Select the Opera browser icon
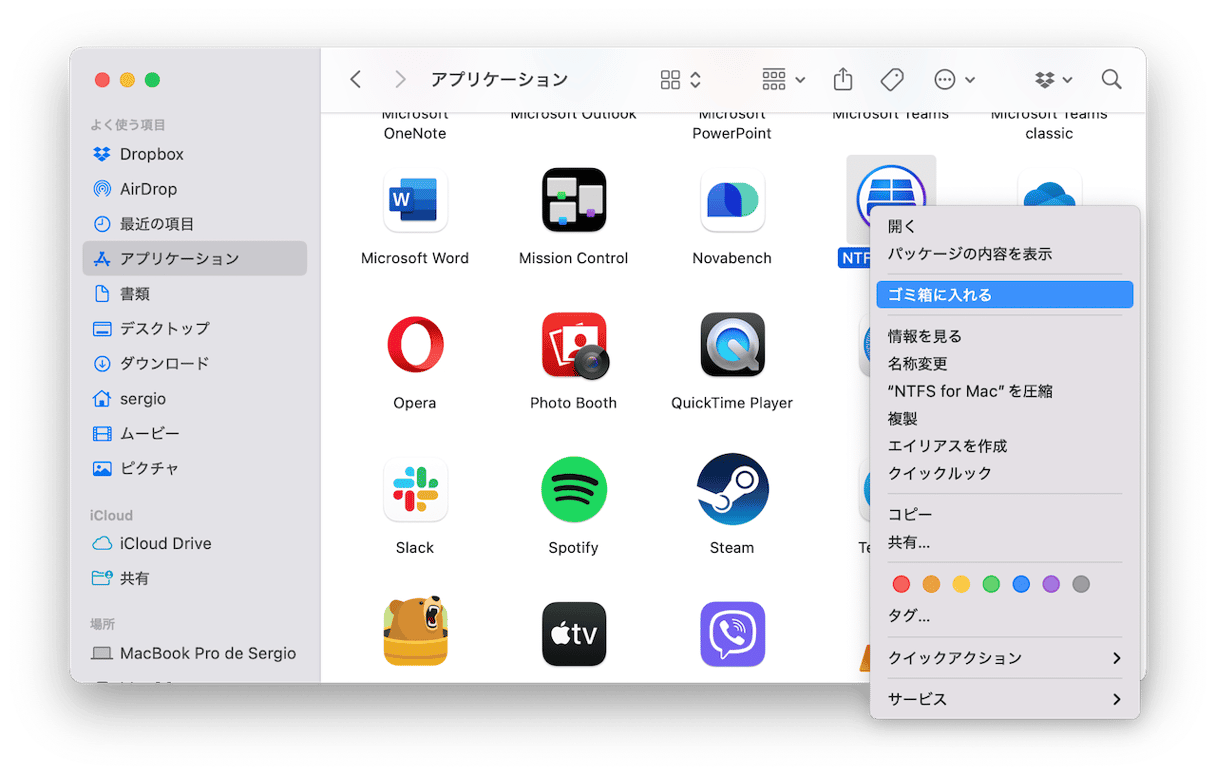This screenshot has width=1216, height=775. point(414,345)
